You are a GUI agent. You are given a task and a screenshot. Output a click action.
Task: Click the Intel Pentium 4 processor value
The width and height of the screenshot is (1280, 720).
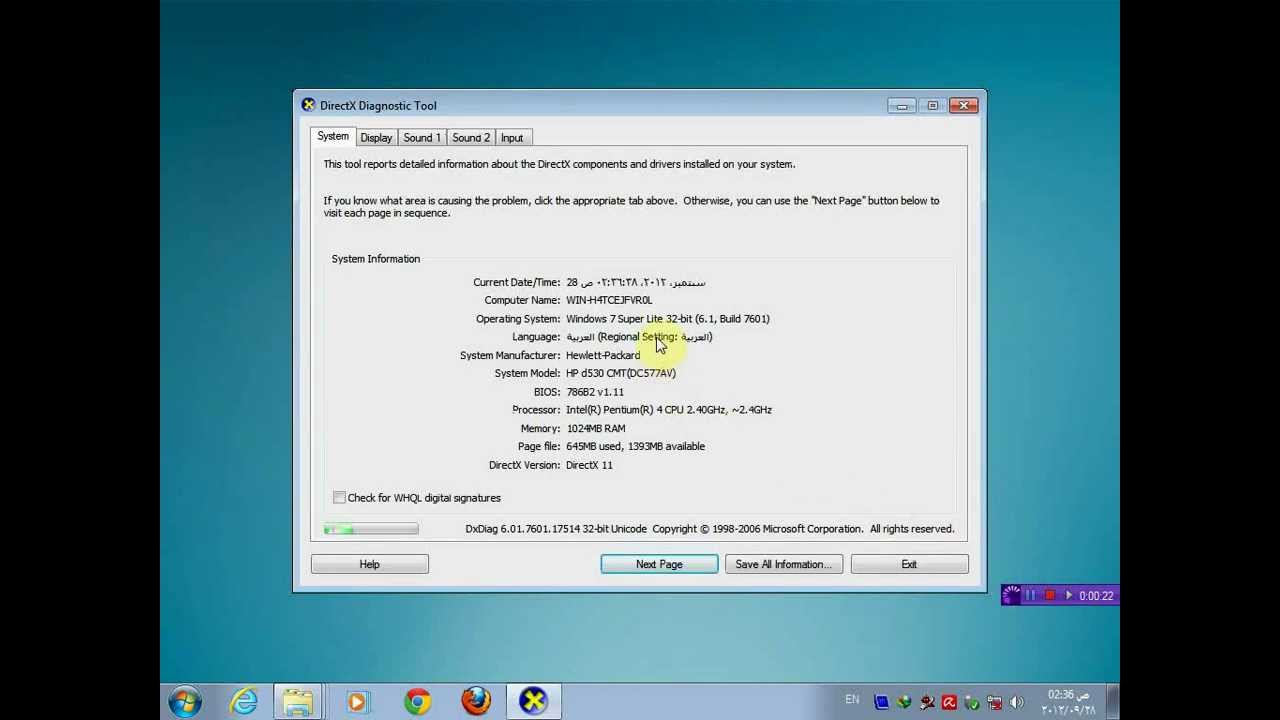click(669, 410)
